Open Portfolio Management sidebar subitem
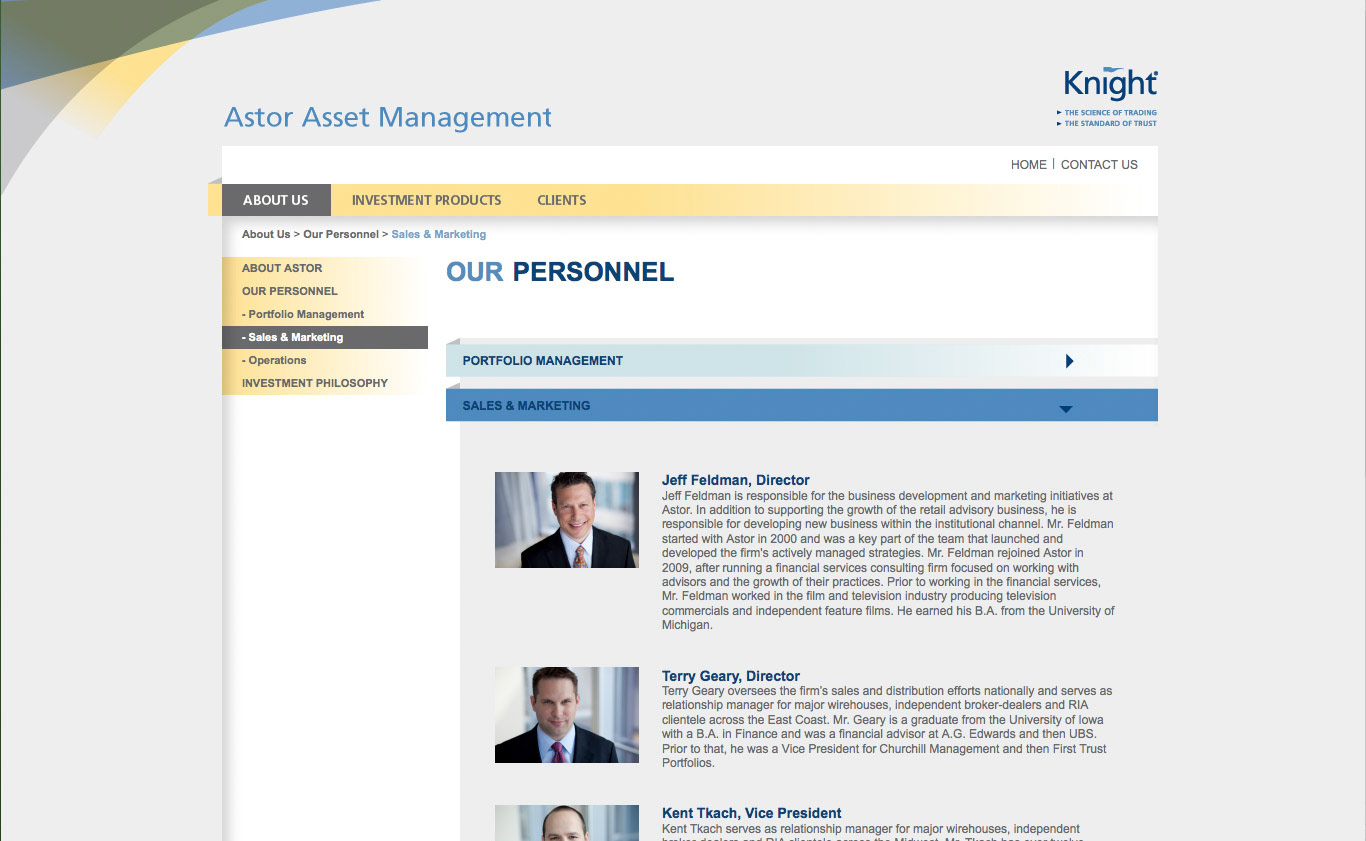This screenshot has height=841, width=1366. point(303,314)
